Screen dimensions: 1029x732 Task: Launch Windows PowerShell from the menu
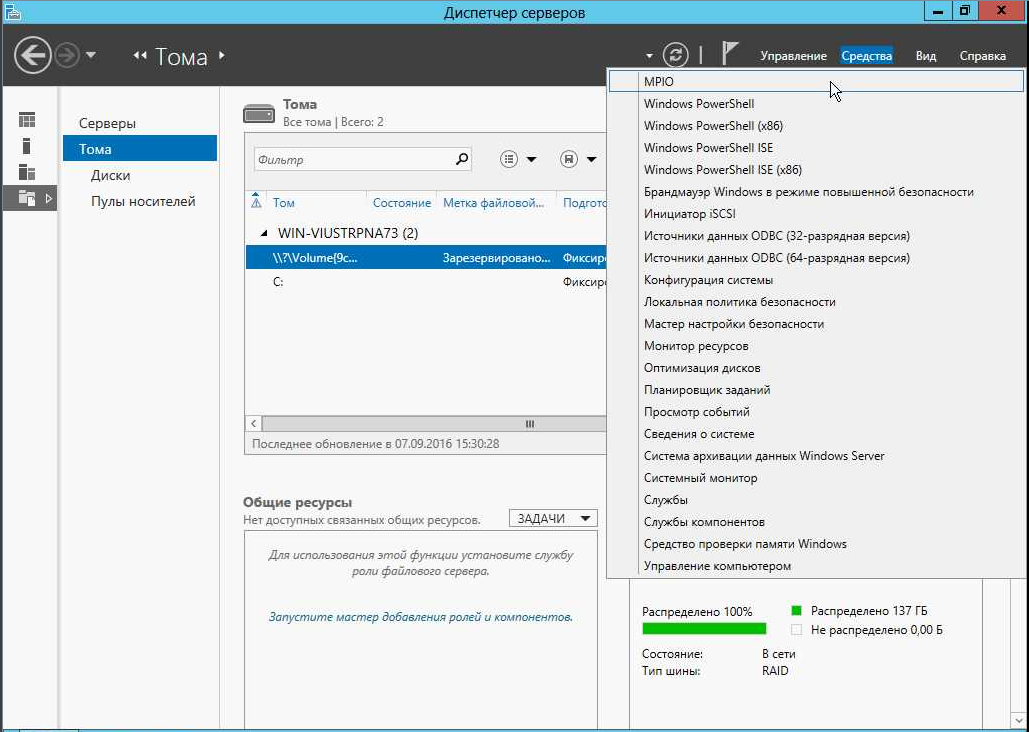point(816,104)
